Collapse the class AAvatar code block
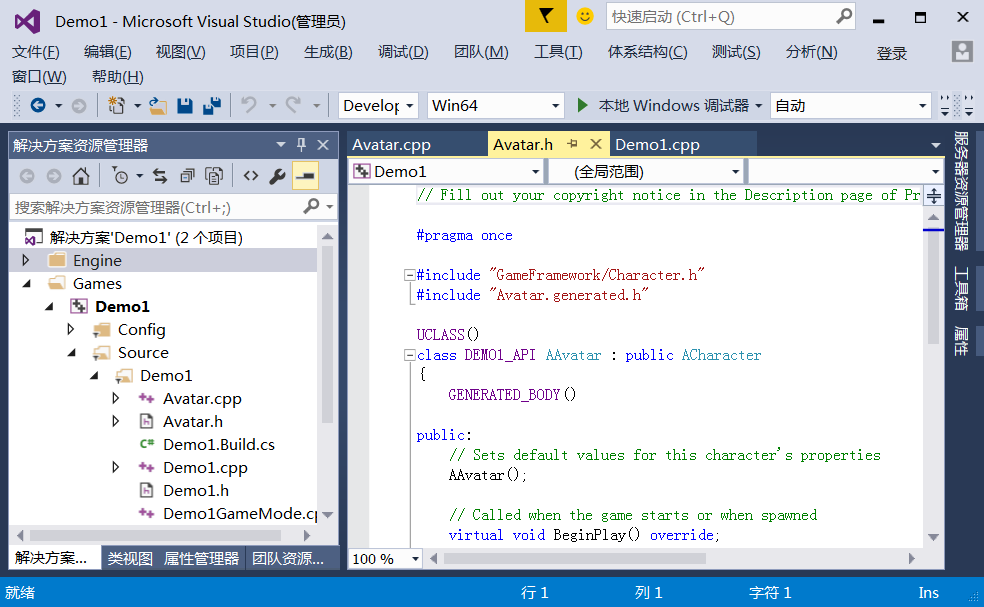984x607 pixels. tap(410, 355)
